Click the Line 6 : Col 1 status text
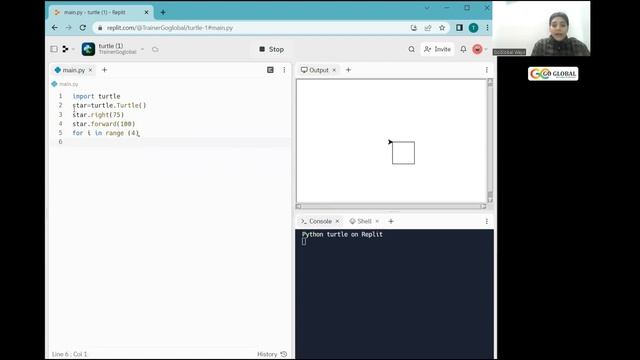The height and width of the screenshot is (360, 640). pos(69,354)
